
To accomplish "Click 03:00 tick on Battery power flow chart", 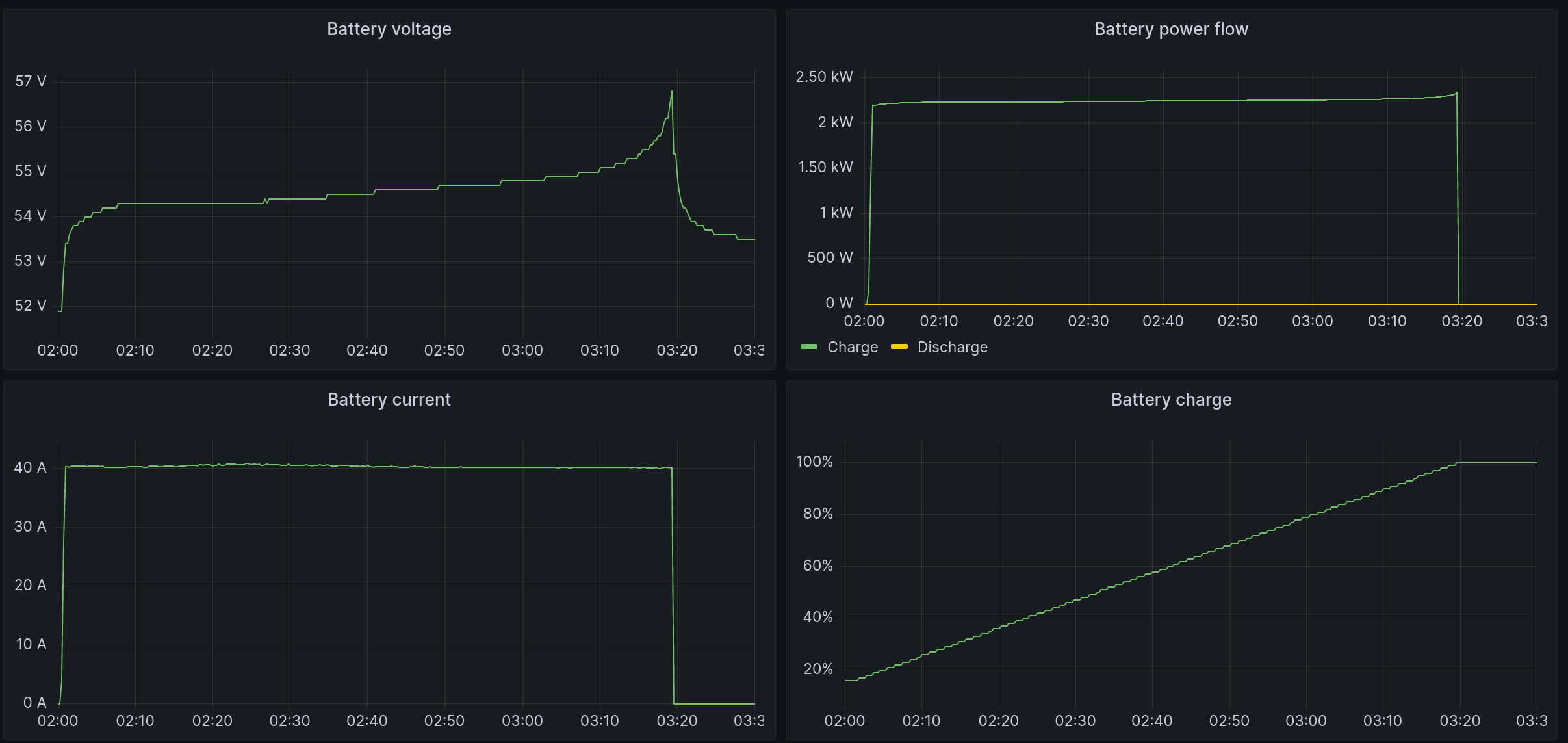I will pos(1312,321).
